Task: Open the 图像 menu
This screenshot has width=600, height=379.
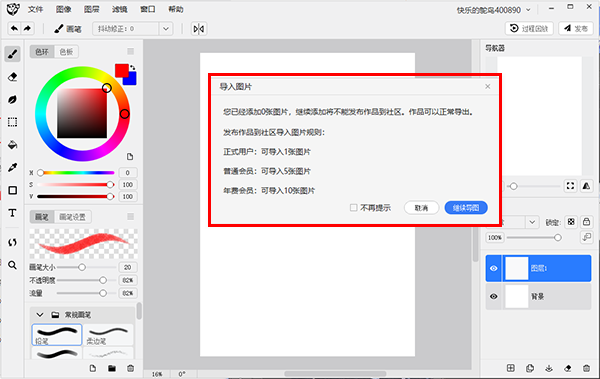Action: 64,9
